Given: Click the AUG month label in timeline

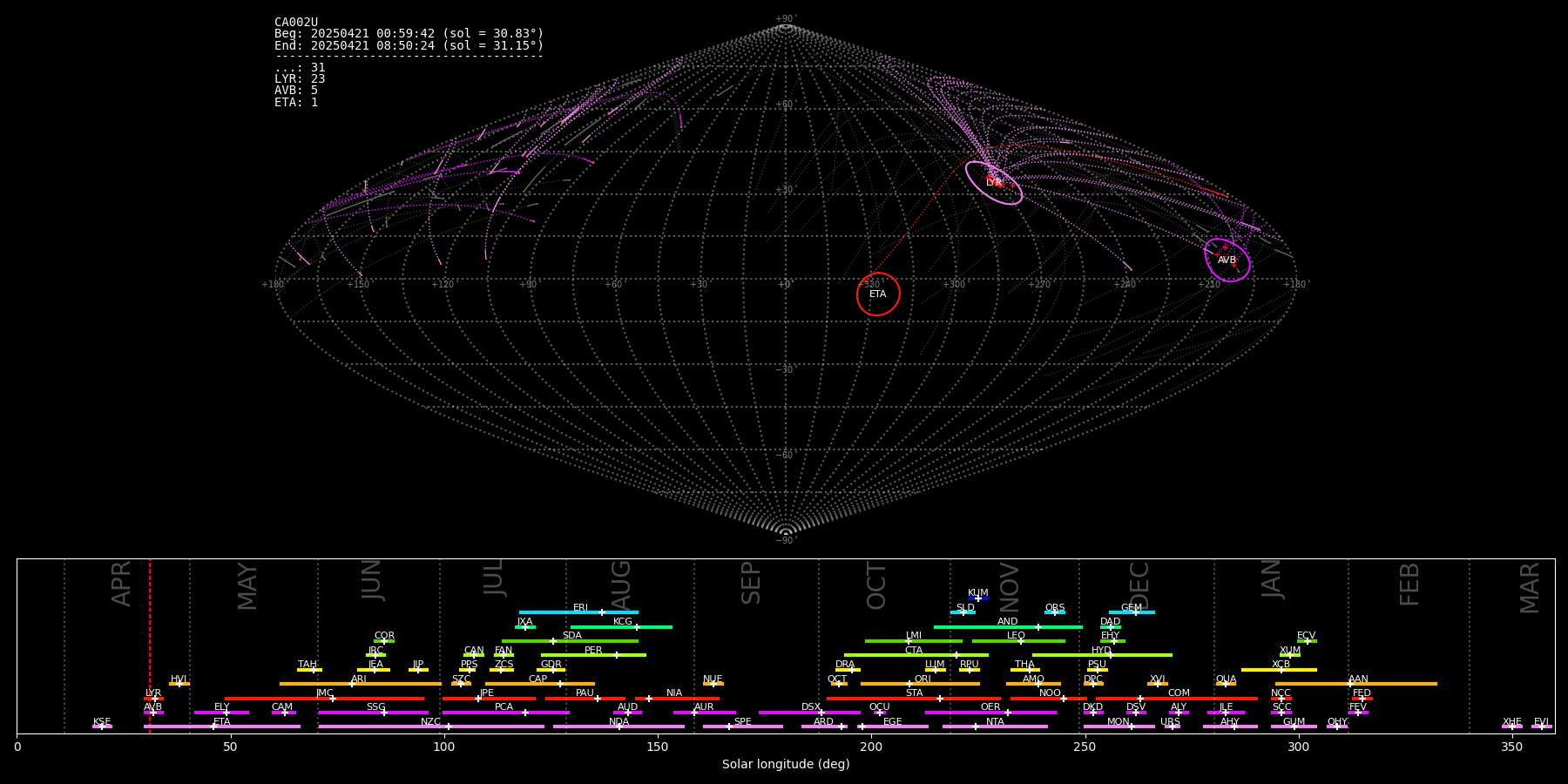Looking at the screenshot, I should tap(621, 585).
